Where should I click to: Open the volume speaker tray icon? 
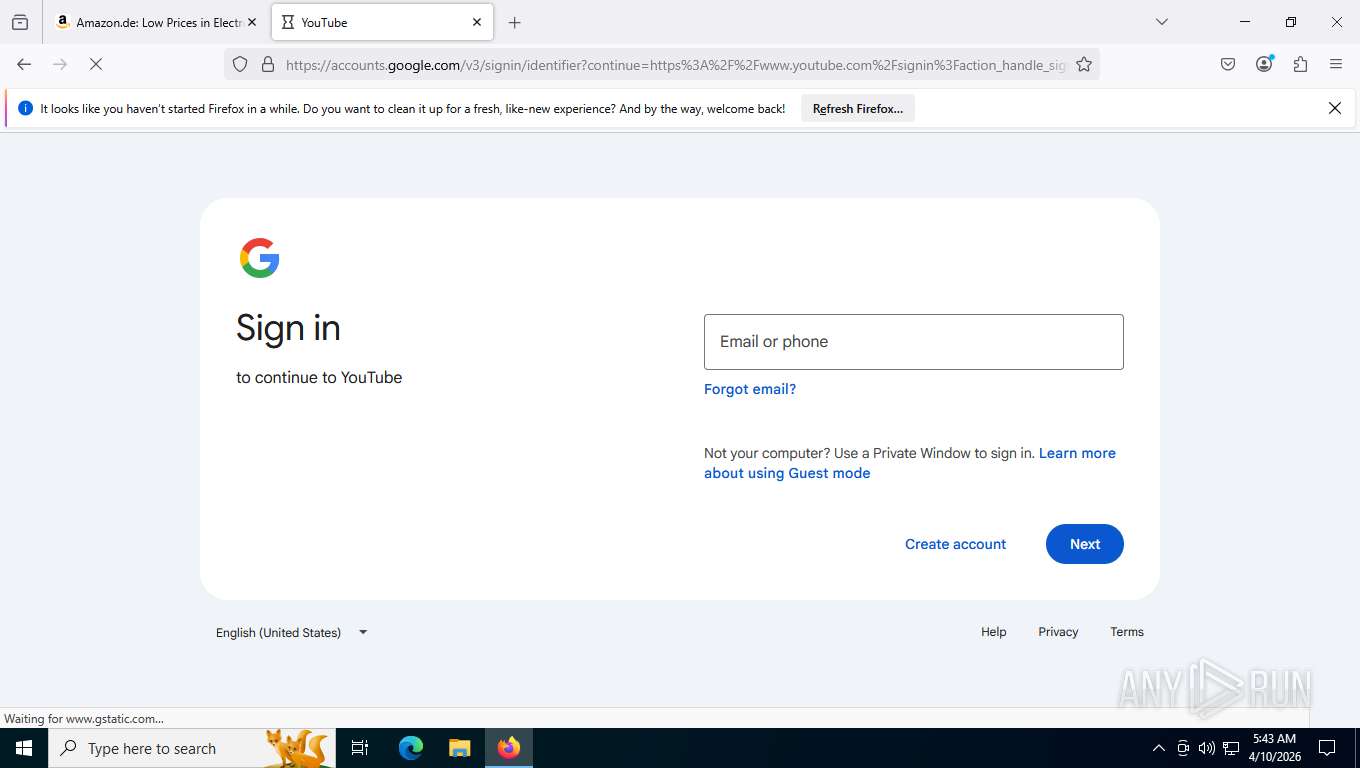point(1206,748)
